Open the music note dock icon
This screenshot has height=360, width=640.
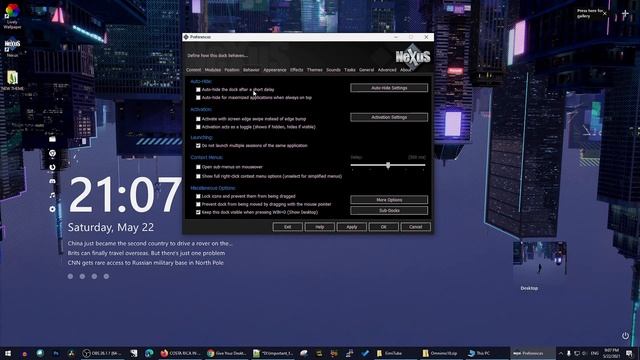[x=52, y=195]
